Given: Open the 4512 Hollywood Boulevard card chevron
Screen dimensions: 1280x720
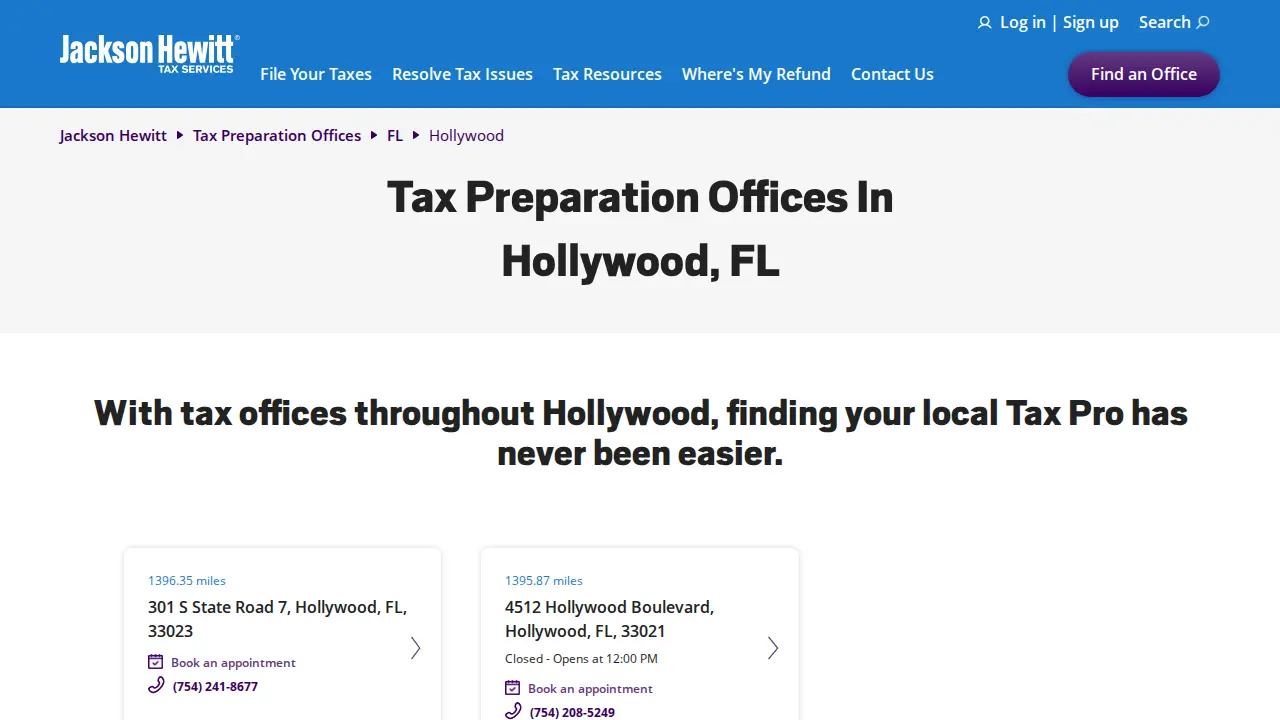Looking at the screenshot, I should (x=773, y=648).
